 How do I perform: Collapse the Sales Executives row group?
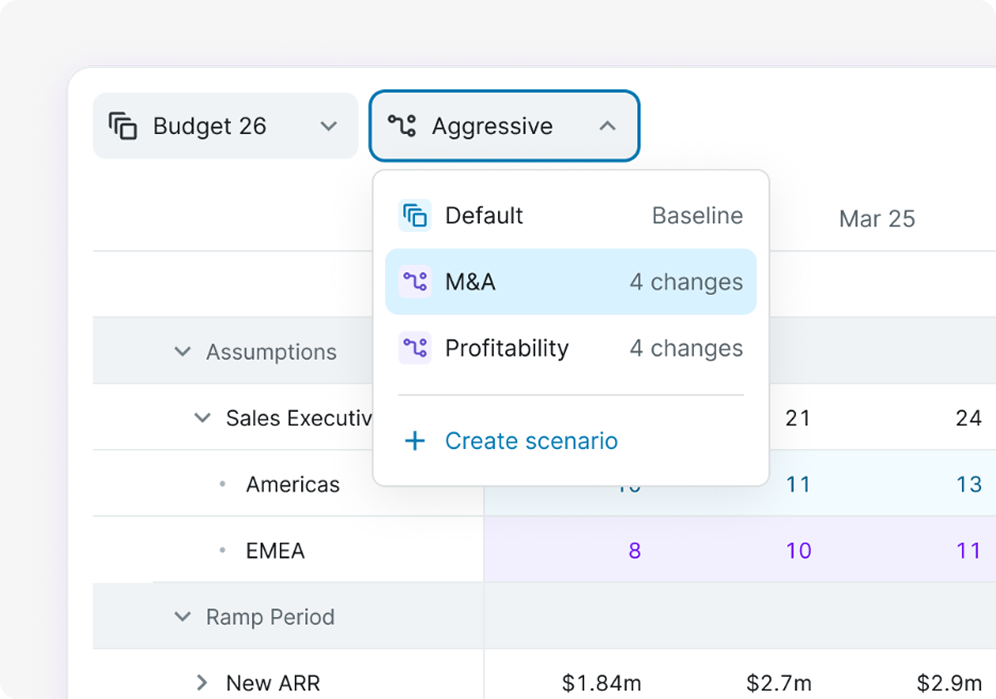point(202,418)
